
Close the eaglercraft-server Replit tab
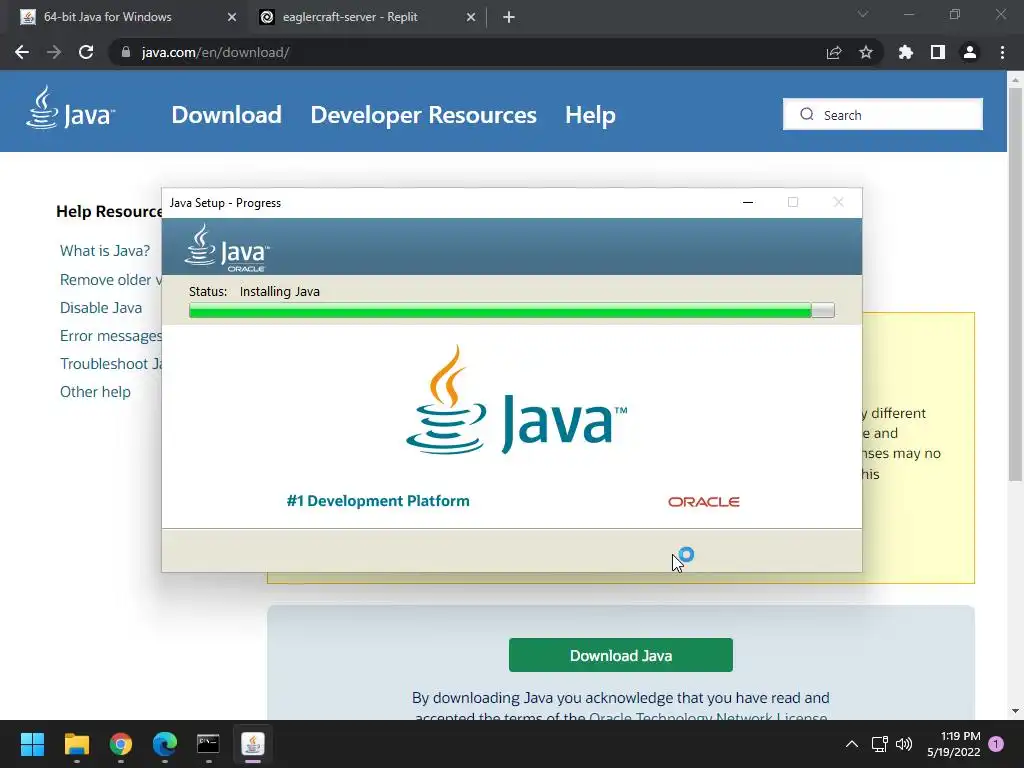471,17
